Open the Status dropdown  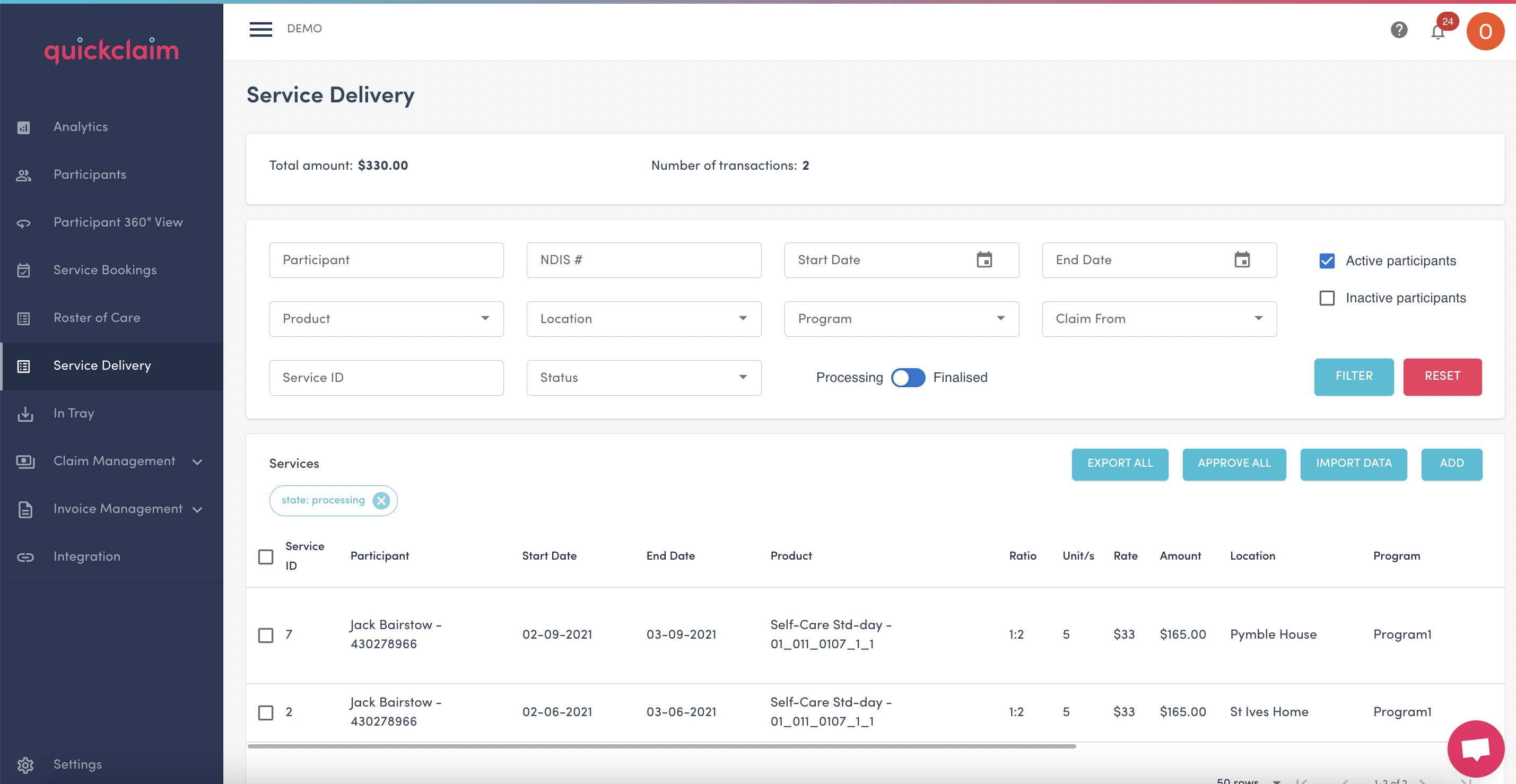coord(643,377)
